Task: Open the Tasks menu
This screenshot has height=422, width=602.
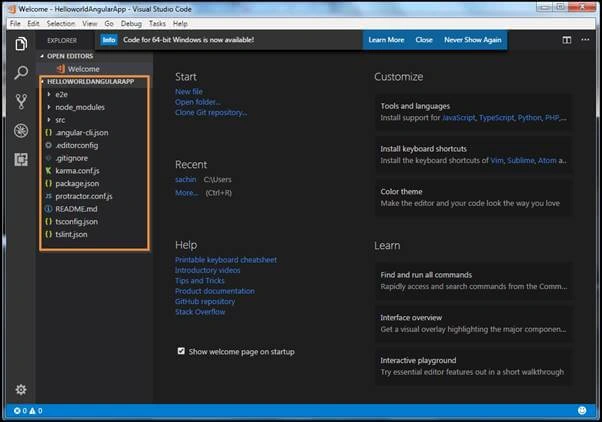Action: click(x=157, y=24)
